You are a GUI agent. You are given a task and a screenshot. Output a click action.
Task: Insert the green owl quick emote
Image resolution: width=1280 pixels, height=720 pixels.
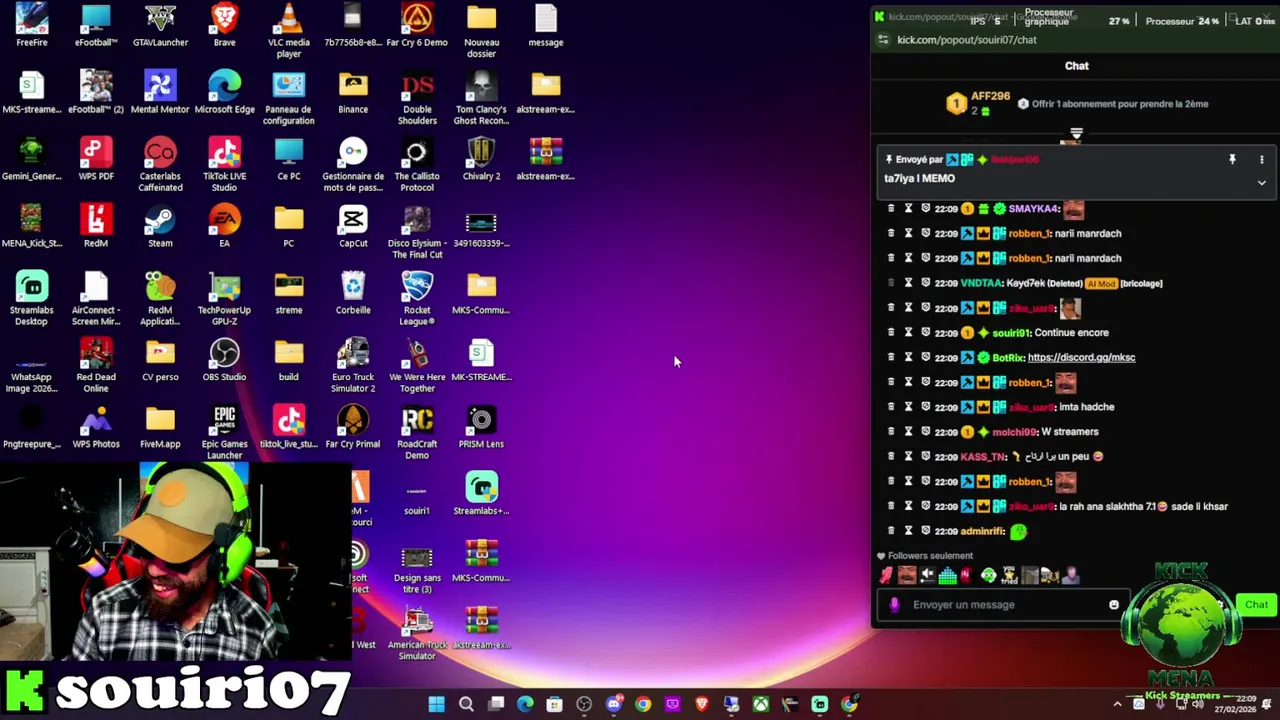tap(988, 575)
